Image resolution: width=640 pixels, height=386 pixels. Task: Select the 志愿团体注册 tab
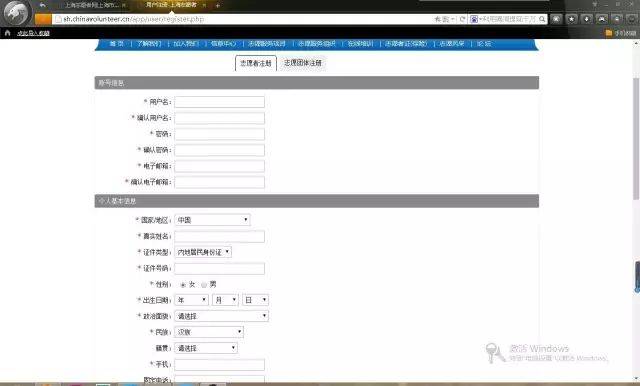click(303, 63)
